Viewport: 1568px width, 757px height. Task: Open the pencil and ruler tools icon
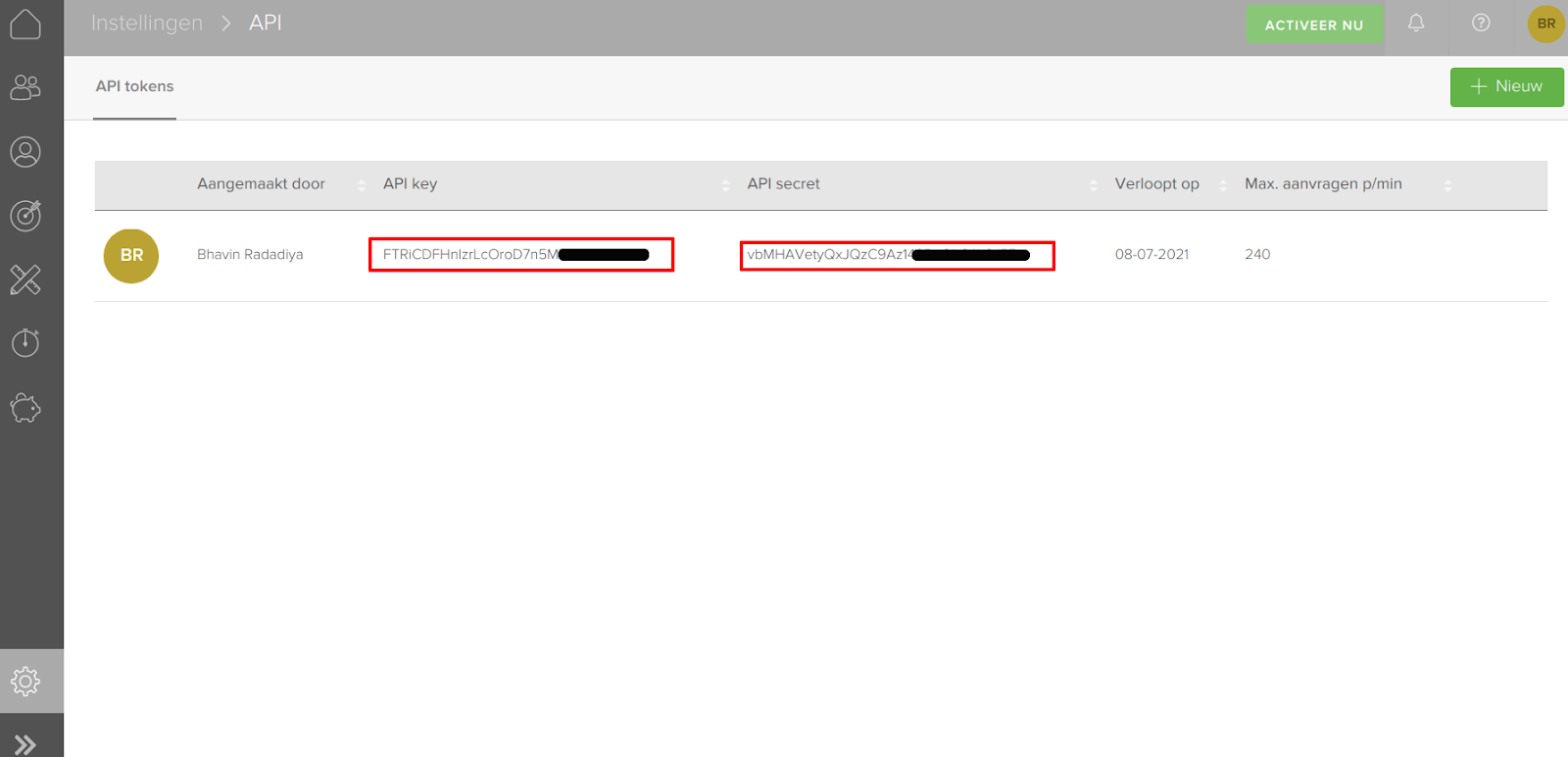(x=25, y=279)
